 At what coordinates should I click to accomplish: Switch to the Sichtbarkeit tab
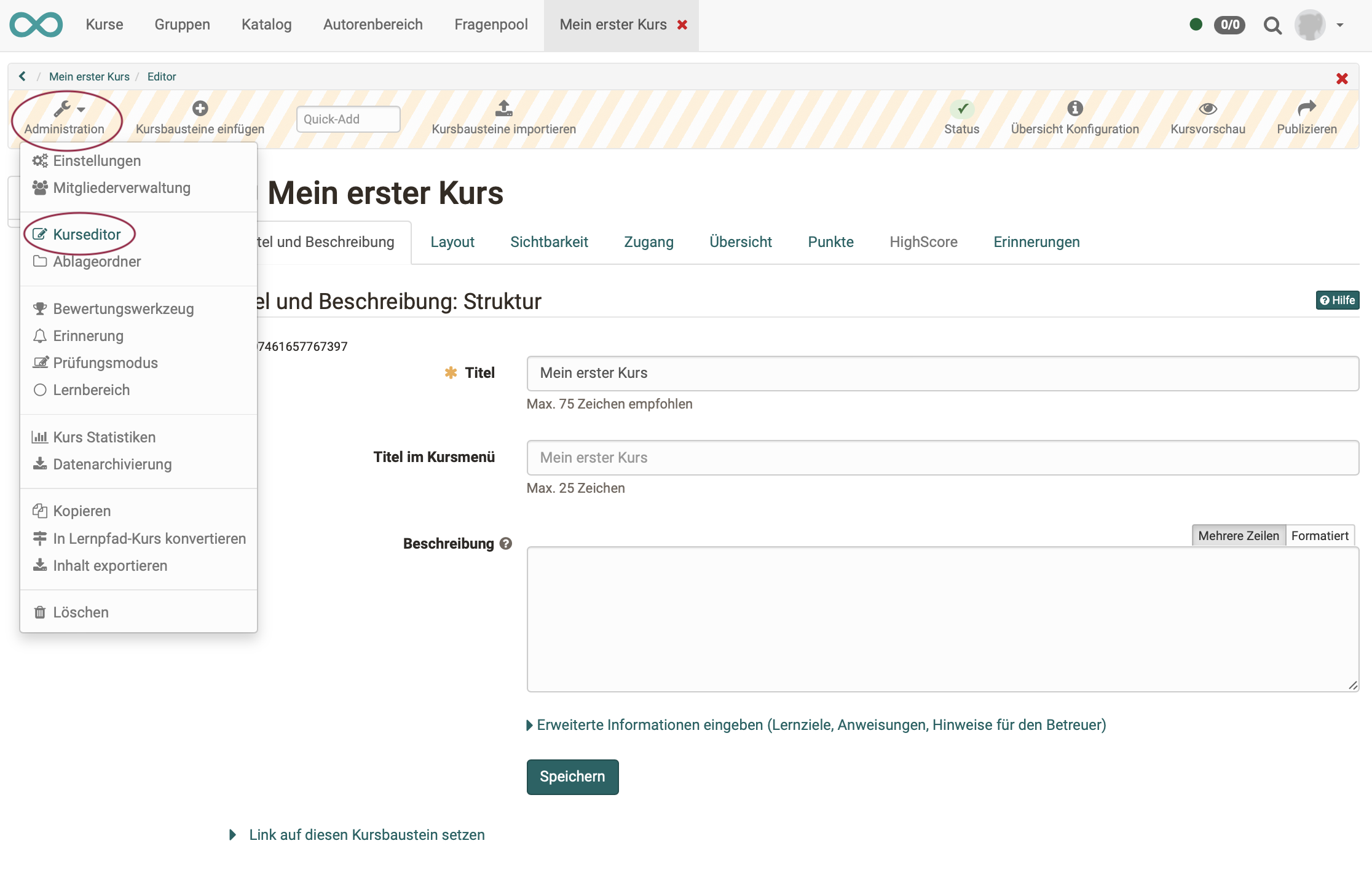(549, 242)
